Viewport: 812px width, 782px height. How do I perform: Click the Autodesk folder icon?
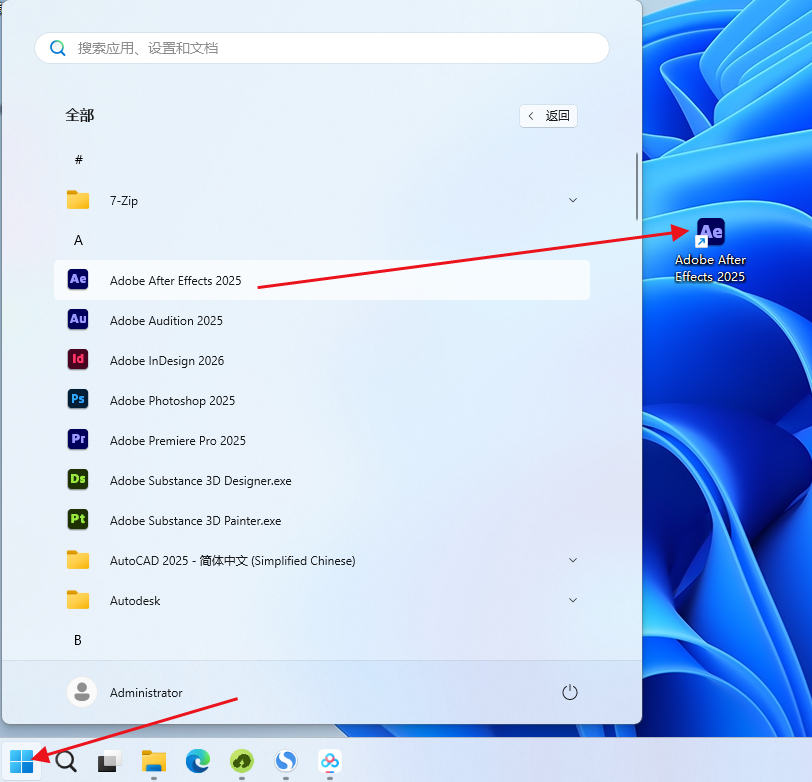pos(78,600)
